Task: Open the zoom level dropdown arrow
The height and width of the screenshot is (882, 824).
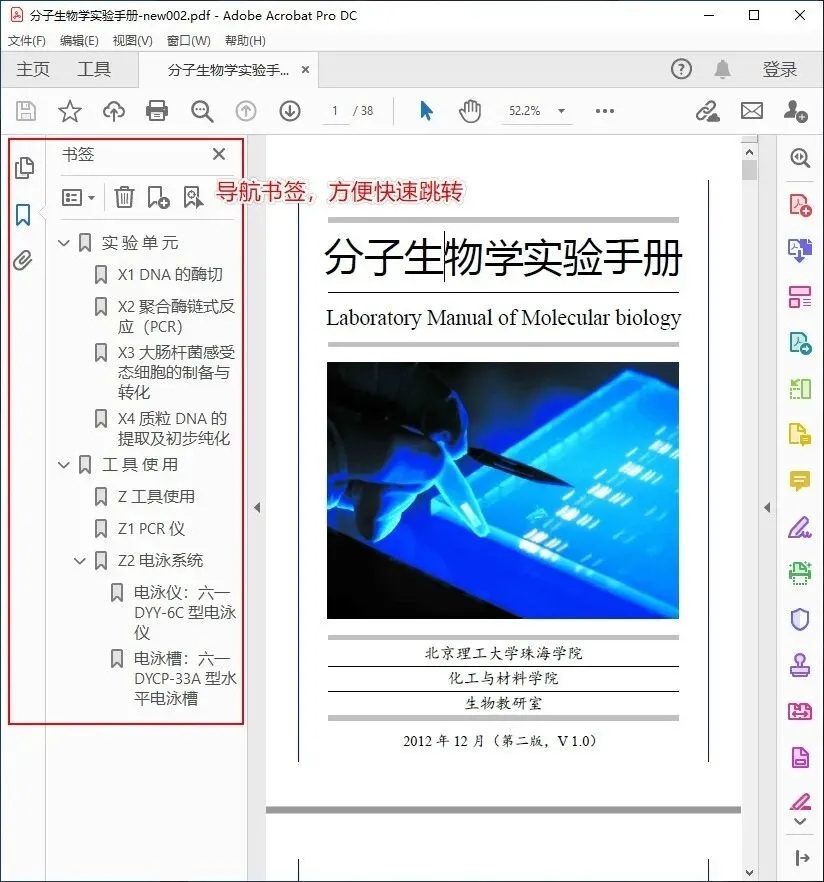Action: (561, 111)
